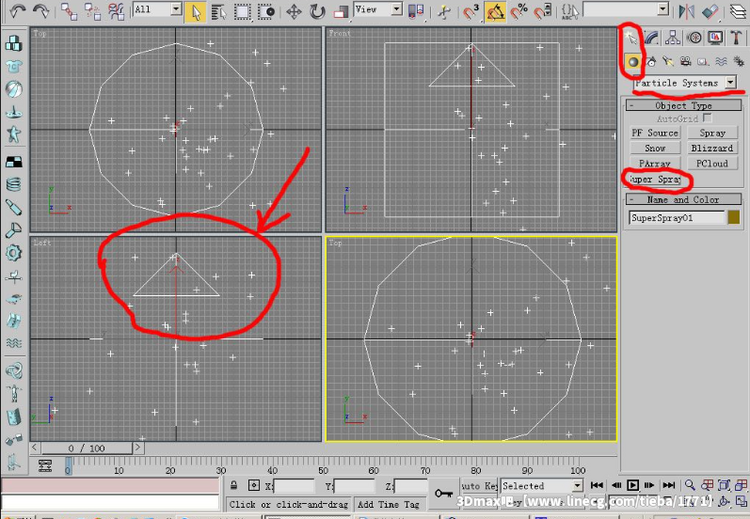Image resolution: width=750 pixels, height=519 pixels.
Task: Switch to the Hierarchy command panel tab
Action: click(673, 38)
